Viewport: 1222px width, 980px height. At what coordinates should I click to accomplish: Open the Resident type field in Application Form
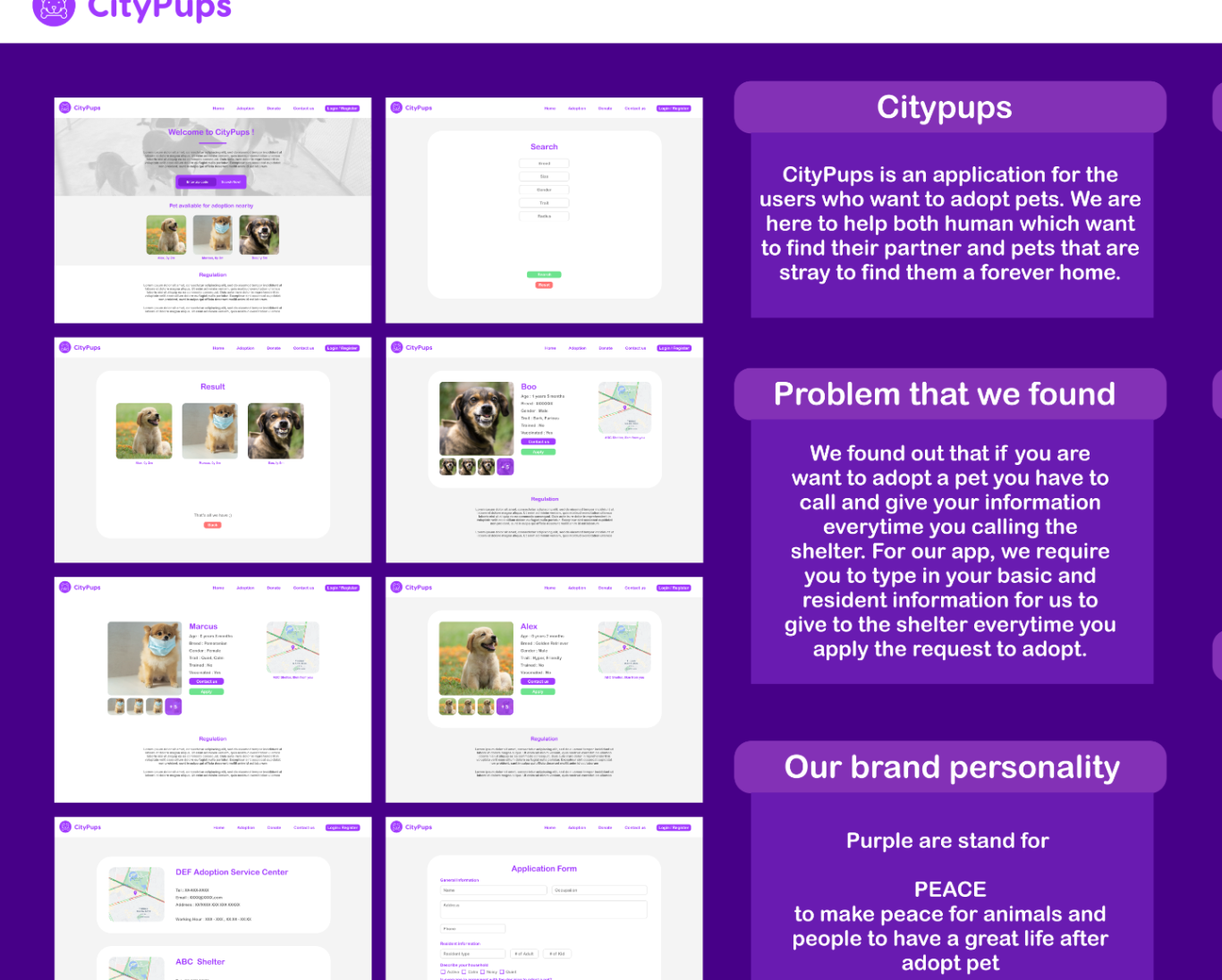[x=472, y=954]
